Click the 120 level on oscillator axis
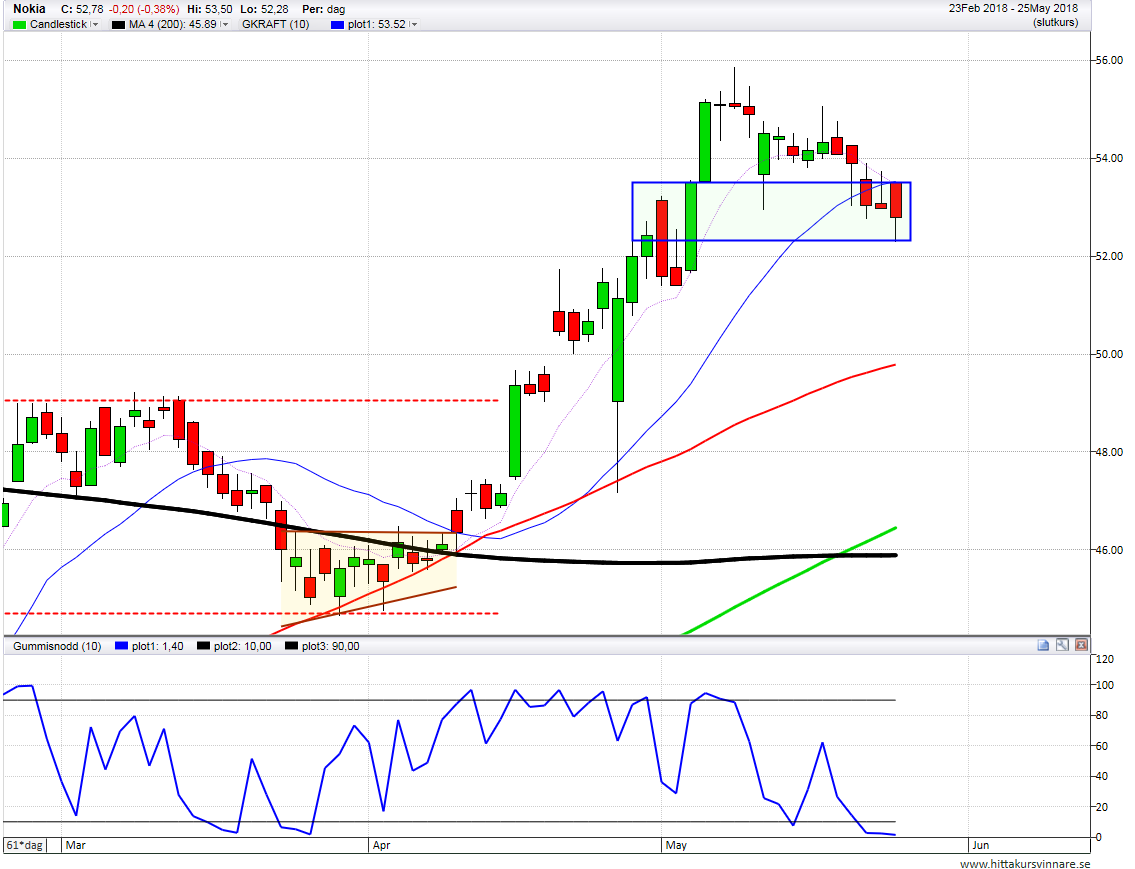This screenshot has height=869, width=1135. (1105, 659)
